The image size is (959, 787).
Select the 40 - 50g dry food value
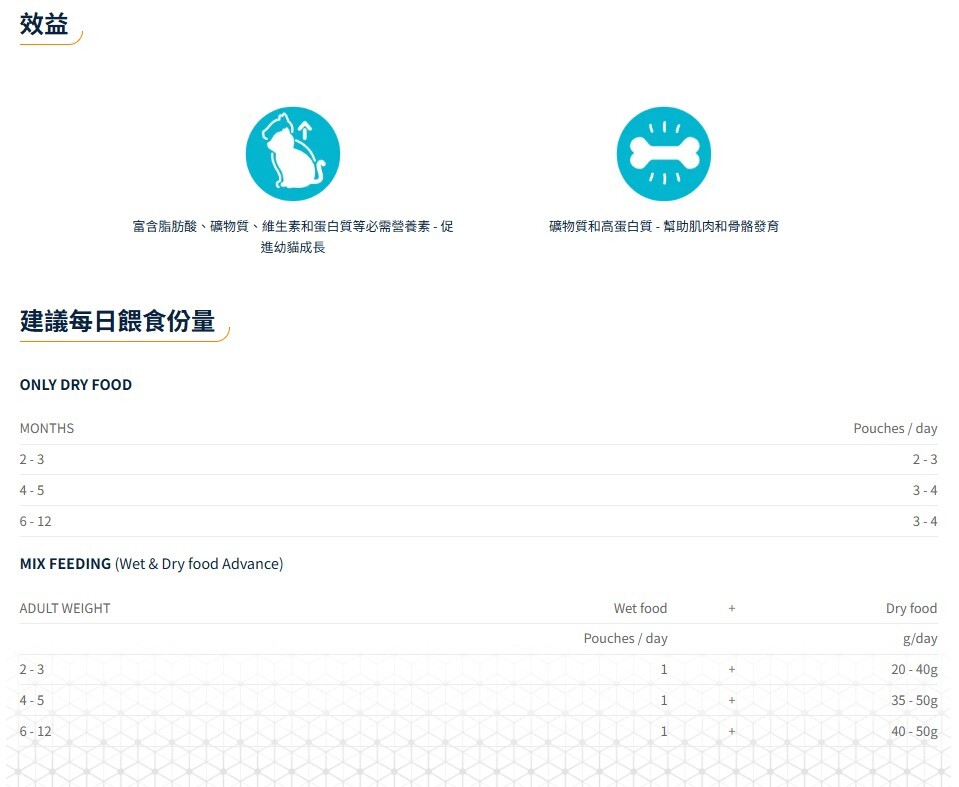coord(914,731)
